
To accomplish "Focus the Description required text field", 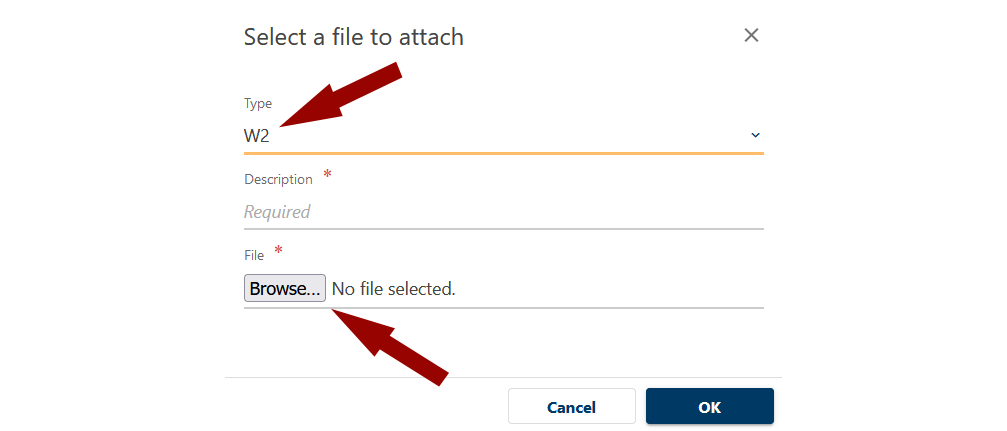I will 503,212.
